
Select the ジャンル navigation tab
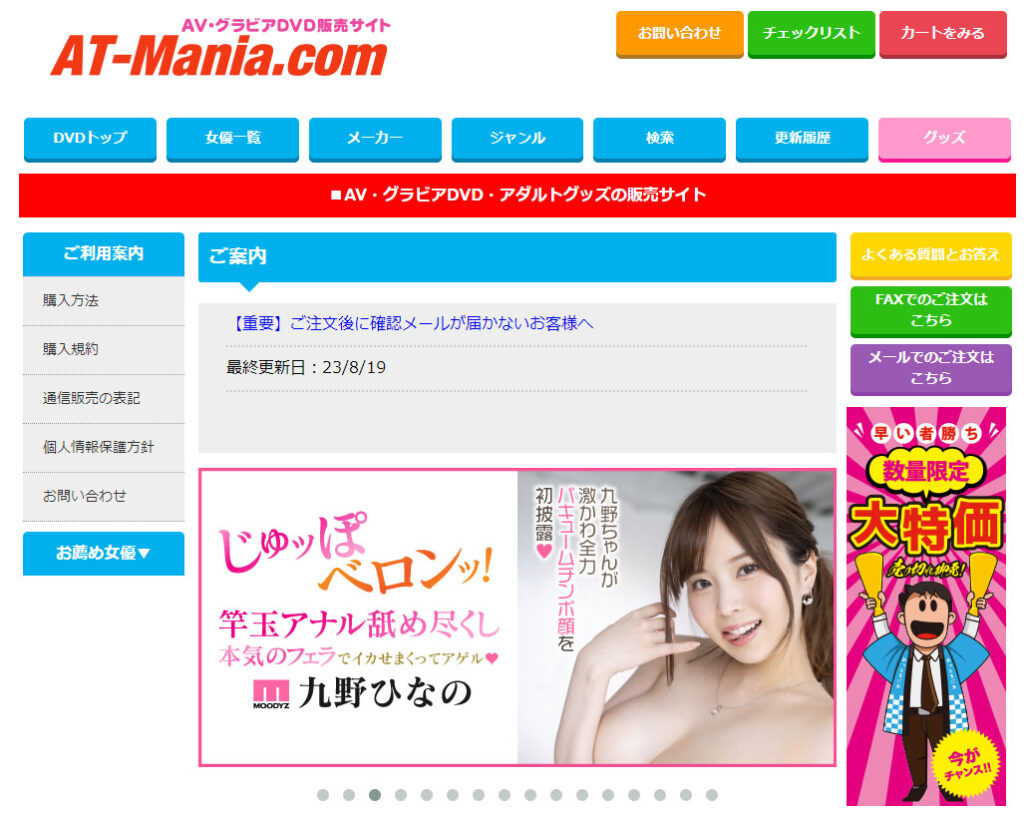(x=517, y=139)
